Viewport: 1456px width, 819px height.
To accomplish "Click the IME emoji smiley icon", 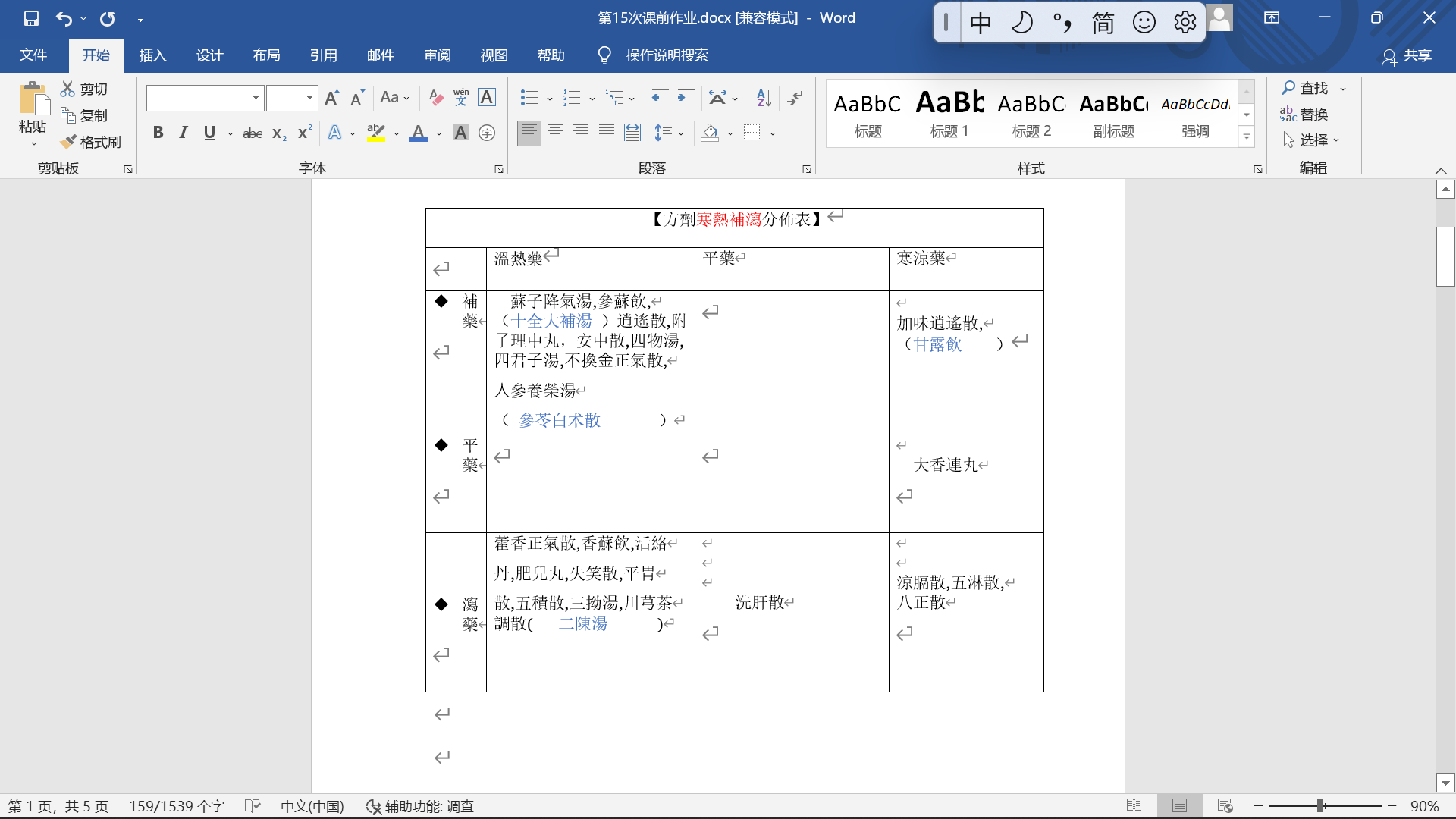I will pos(1144,23).
